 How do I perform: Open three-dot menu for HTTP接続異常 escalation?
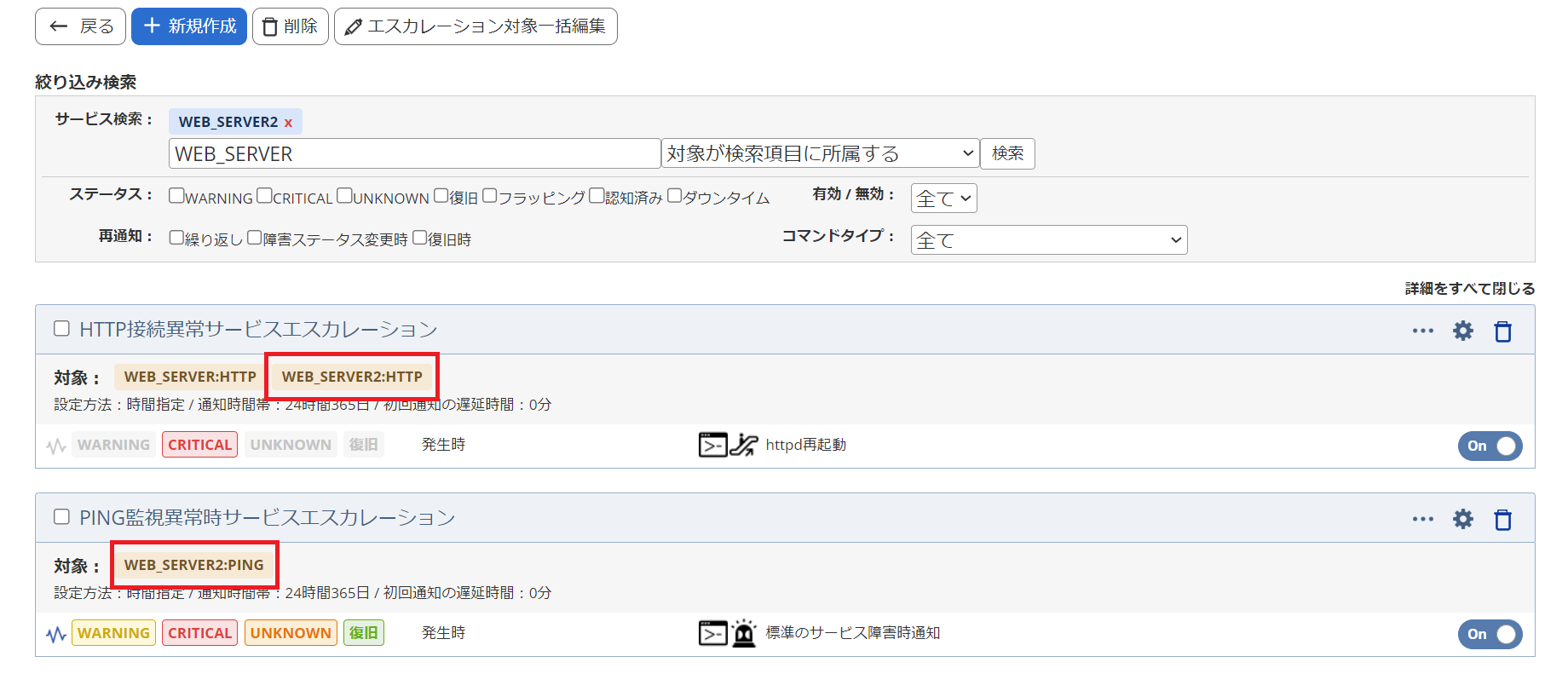coord(1422,331)
